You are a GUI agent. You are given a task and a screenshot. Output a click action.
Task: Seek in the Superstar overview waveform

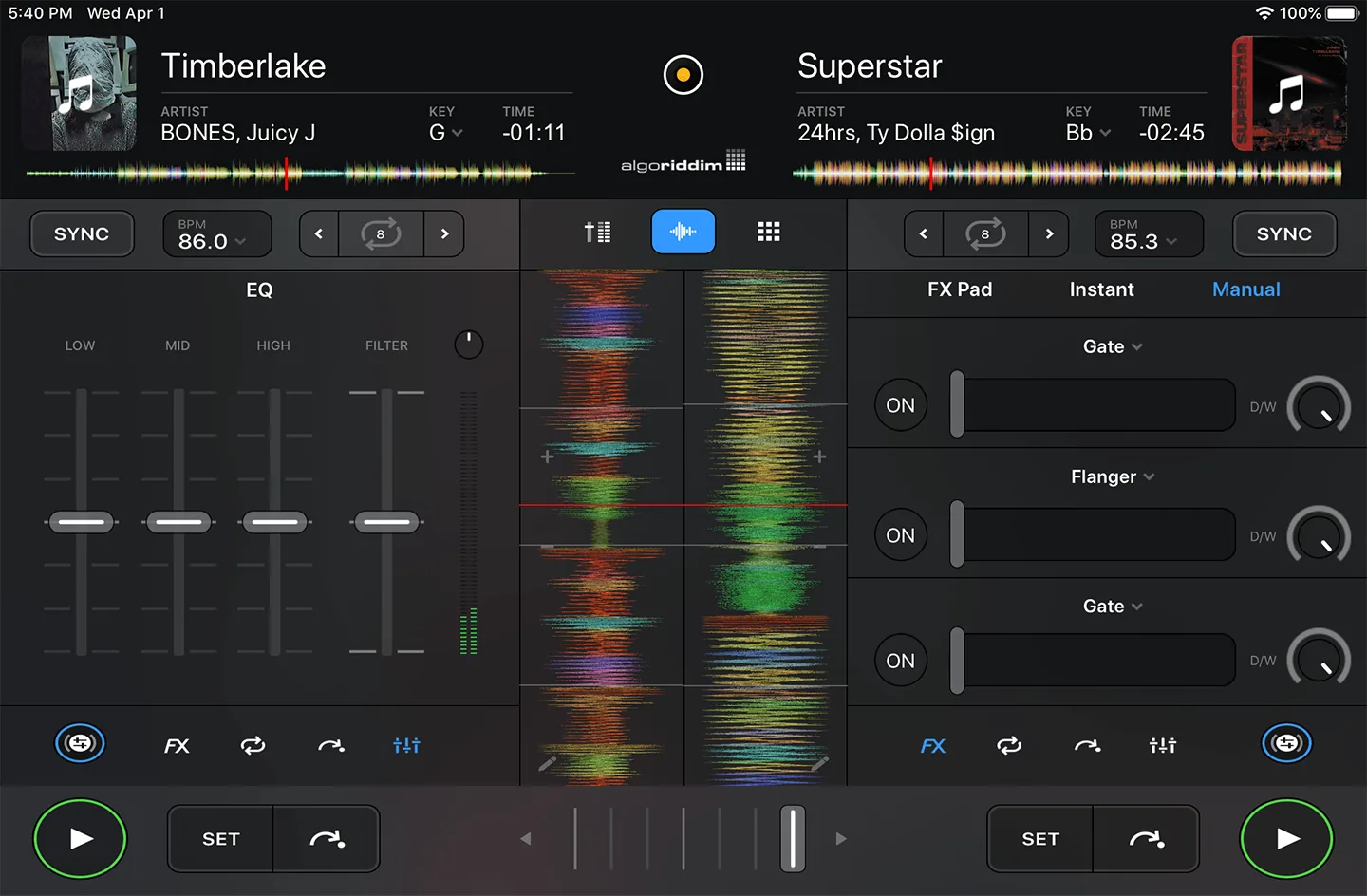click(x=1067, y=174)
